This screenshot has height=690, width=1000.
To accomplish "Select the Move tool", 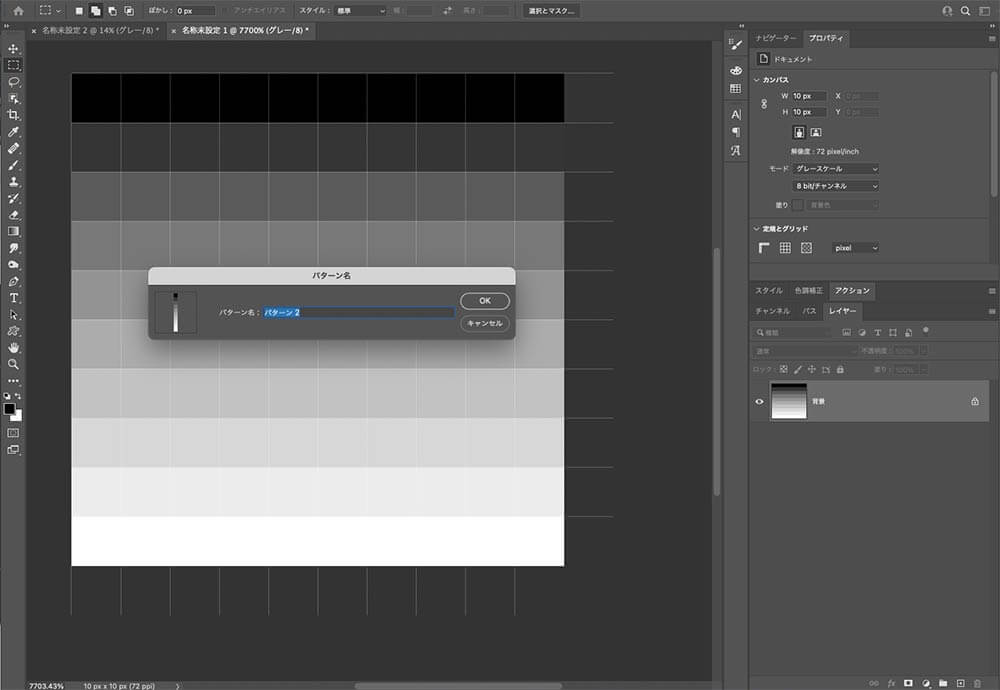I will tap(13, 48).
